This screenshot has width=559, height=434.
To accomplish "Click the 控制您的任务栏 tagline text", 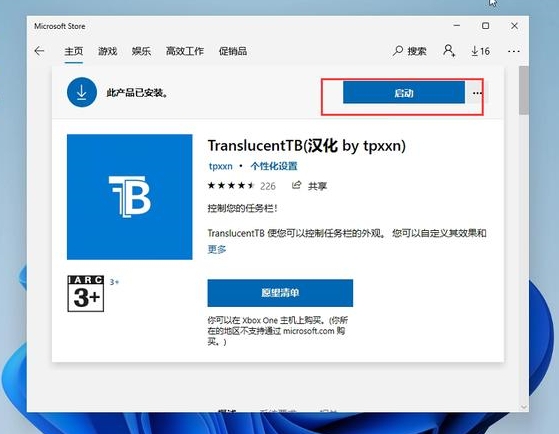I will coord(242,208).
